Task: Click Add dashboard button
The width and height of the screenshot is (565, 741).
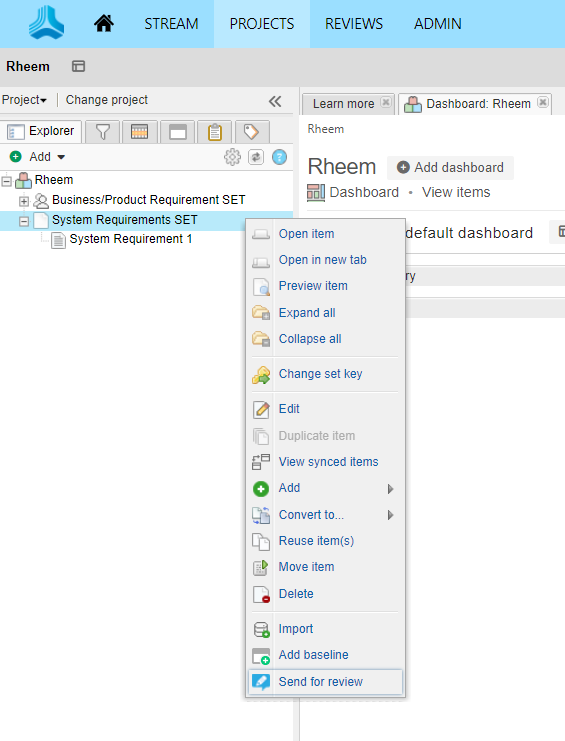Action: 450,167
